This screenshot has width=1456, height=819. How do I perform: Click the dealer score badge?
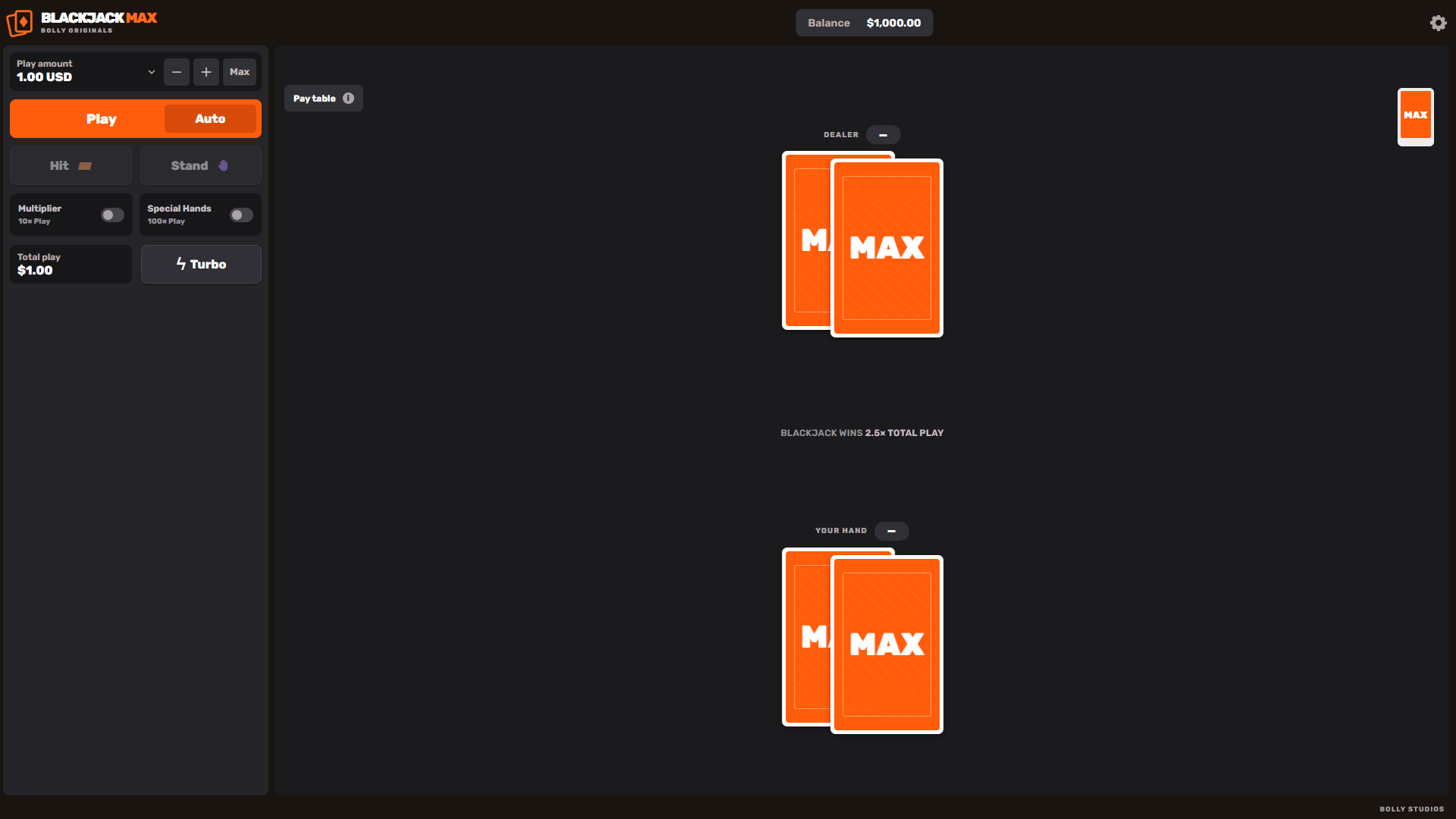pyautogui.click(x=883, y=135)
